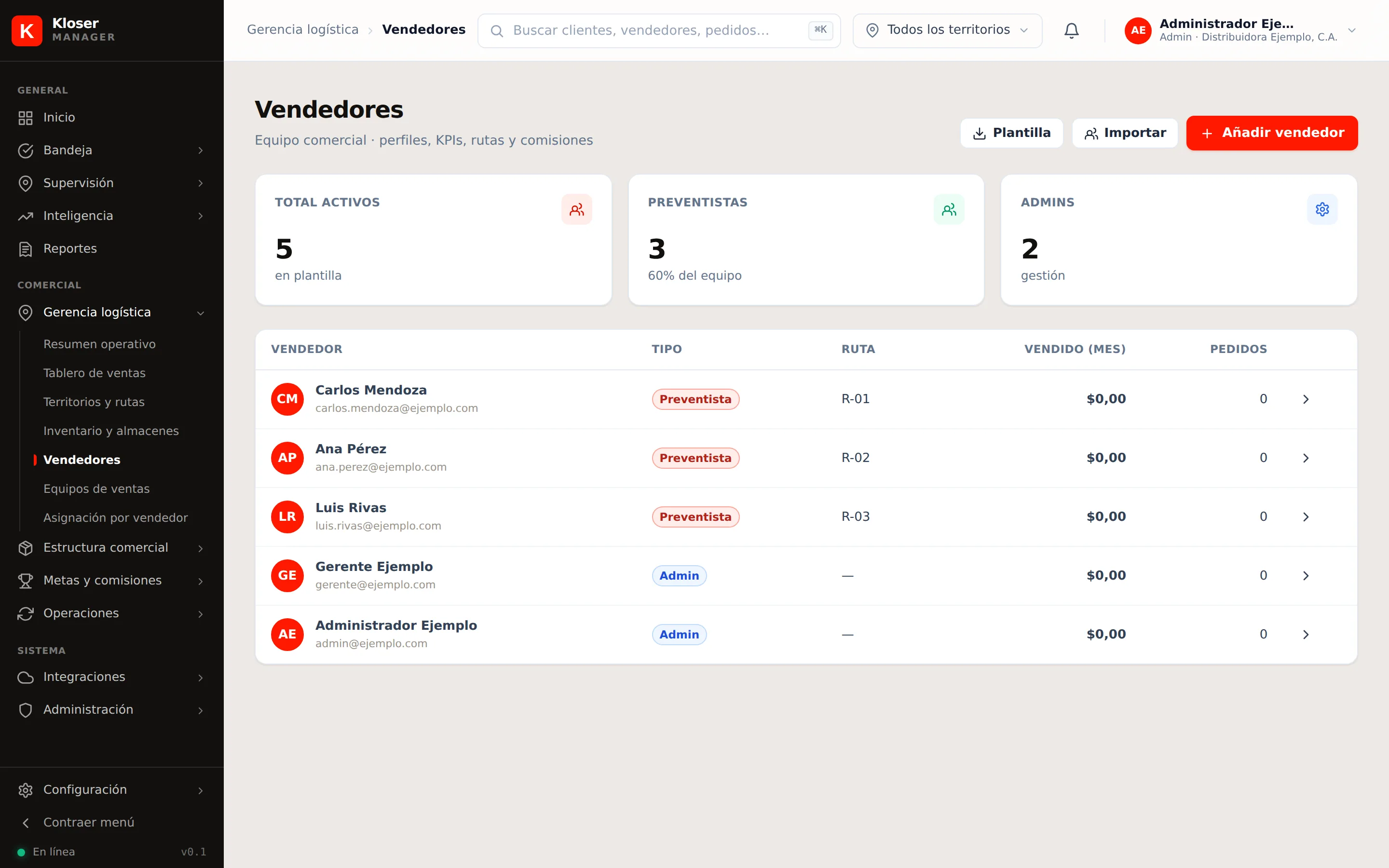The height and width of the screenshot is (868, 1389).
Task: Select Territorios y rutas
Action: click(x=94, y=402)
